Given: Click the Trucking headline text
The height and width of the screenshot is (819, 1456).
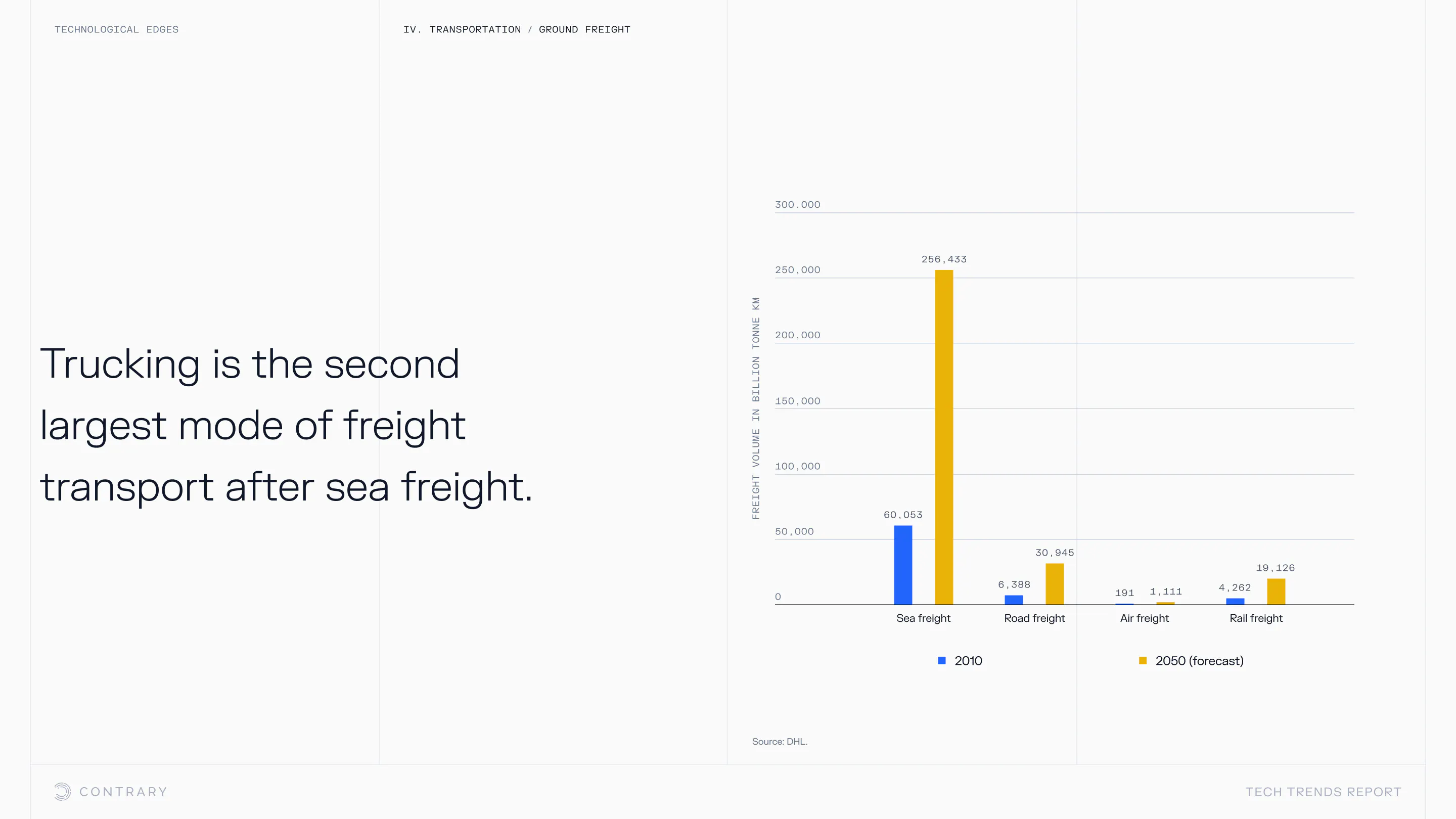Looking at the screenshot, I should coord(286,425).
